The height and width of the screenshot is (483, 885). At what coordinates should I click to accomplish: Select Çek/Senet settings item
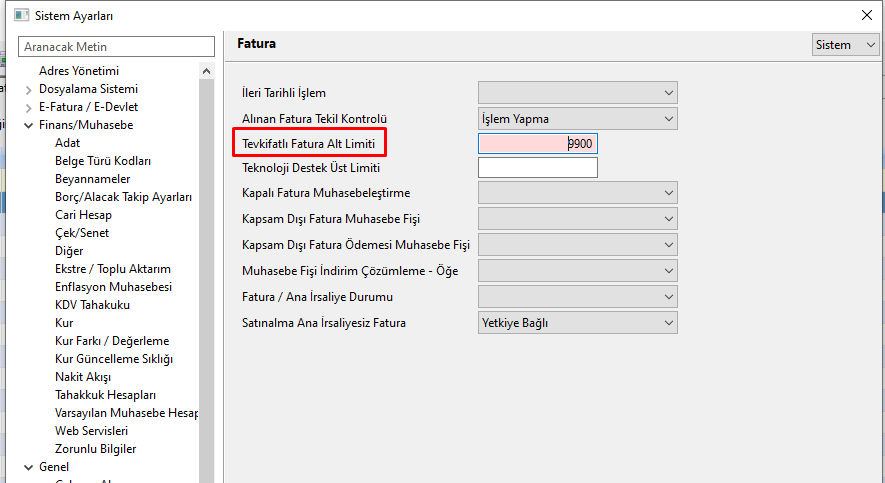(x=82, y=233)
